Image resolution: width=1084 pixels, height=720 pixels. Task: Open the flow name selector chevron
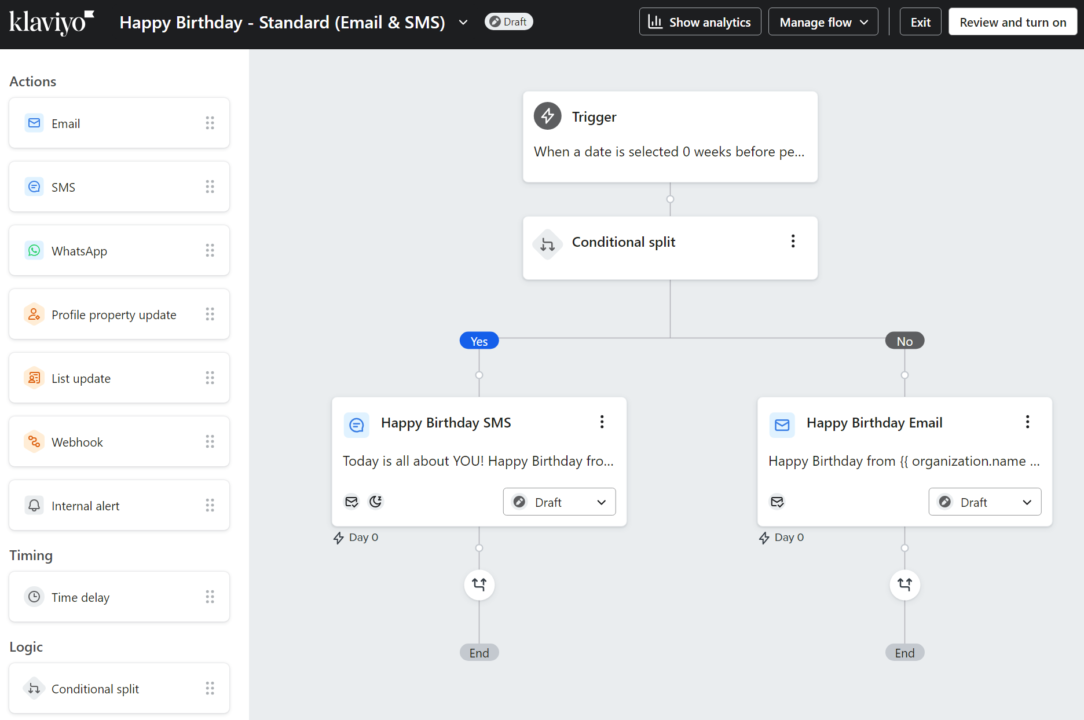tap(463, 22)
